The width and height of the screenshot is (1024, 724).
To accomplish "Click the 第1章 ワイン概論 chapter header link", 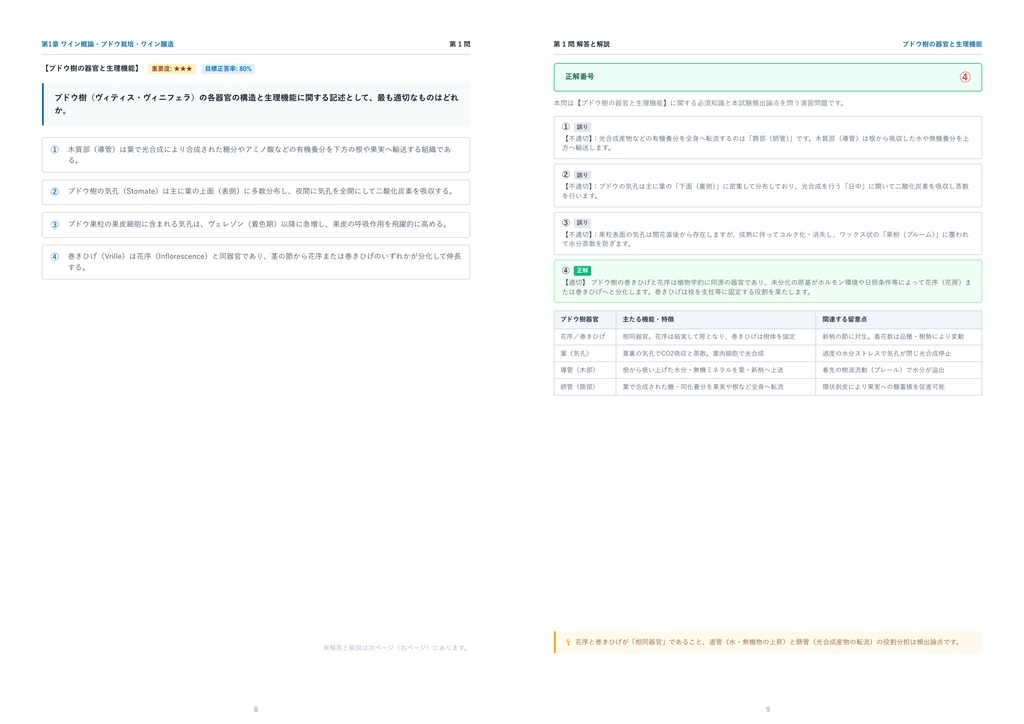I will pyautogui.click(x=108, y=44).
